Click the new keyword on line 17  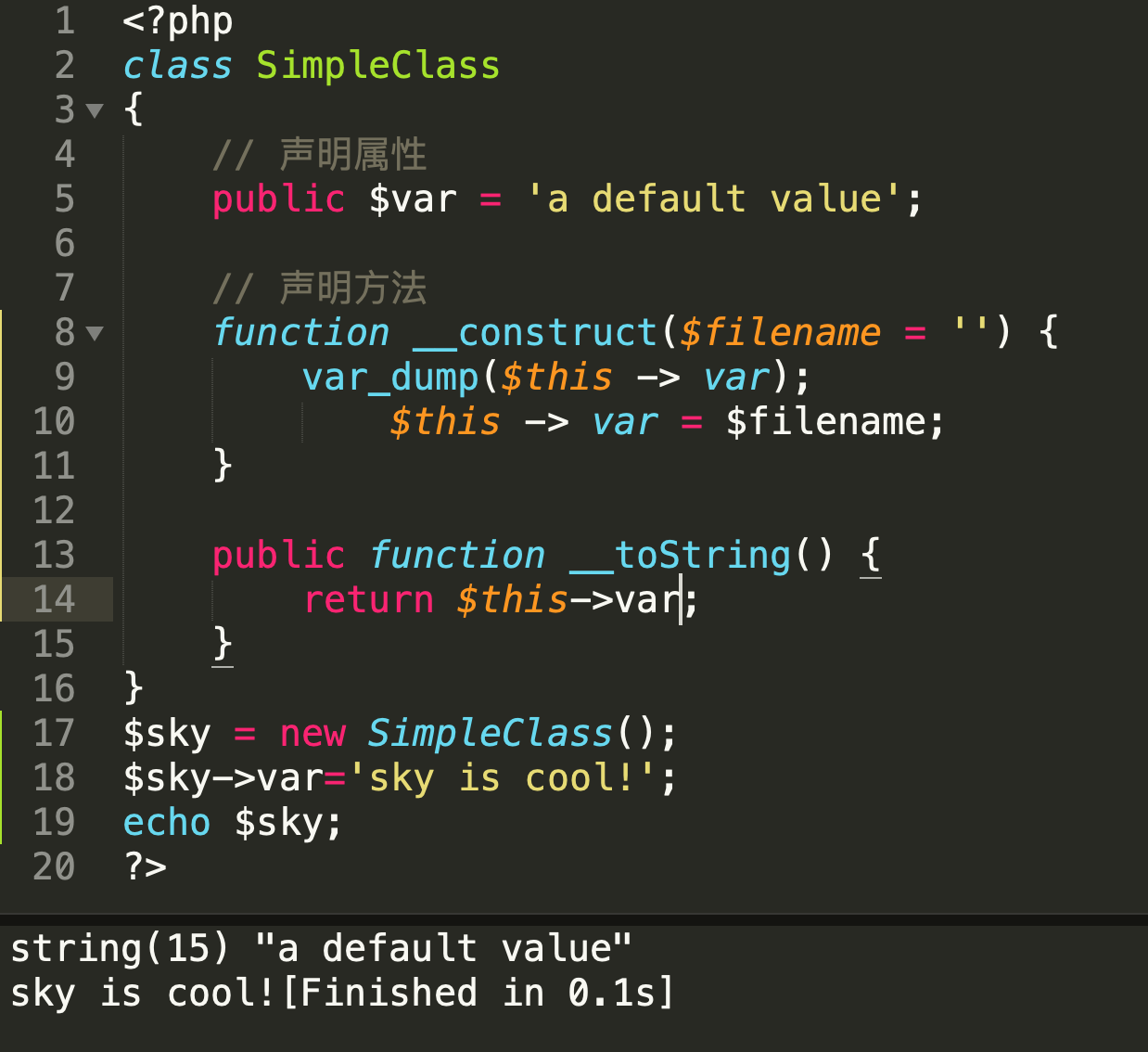pyautogui.click(x=312, y=734)
